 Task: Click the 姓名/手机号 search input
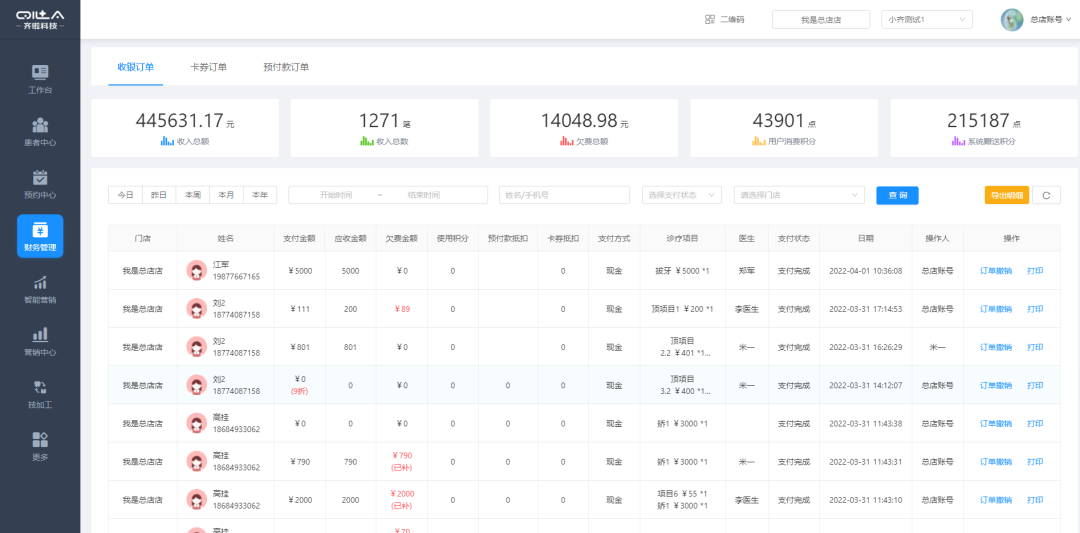click(x=564, y=195)
